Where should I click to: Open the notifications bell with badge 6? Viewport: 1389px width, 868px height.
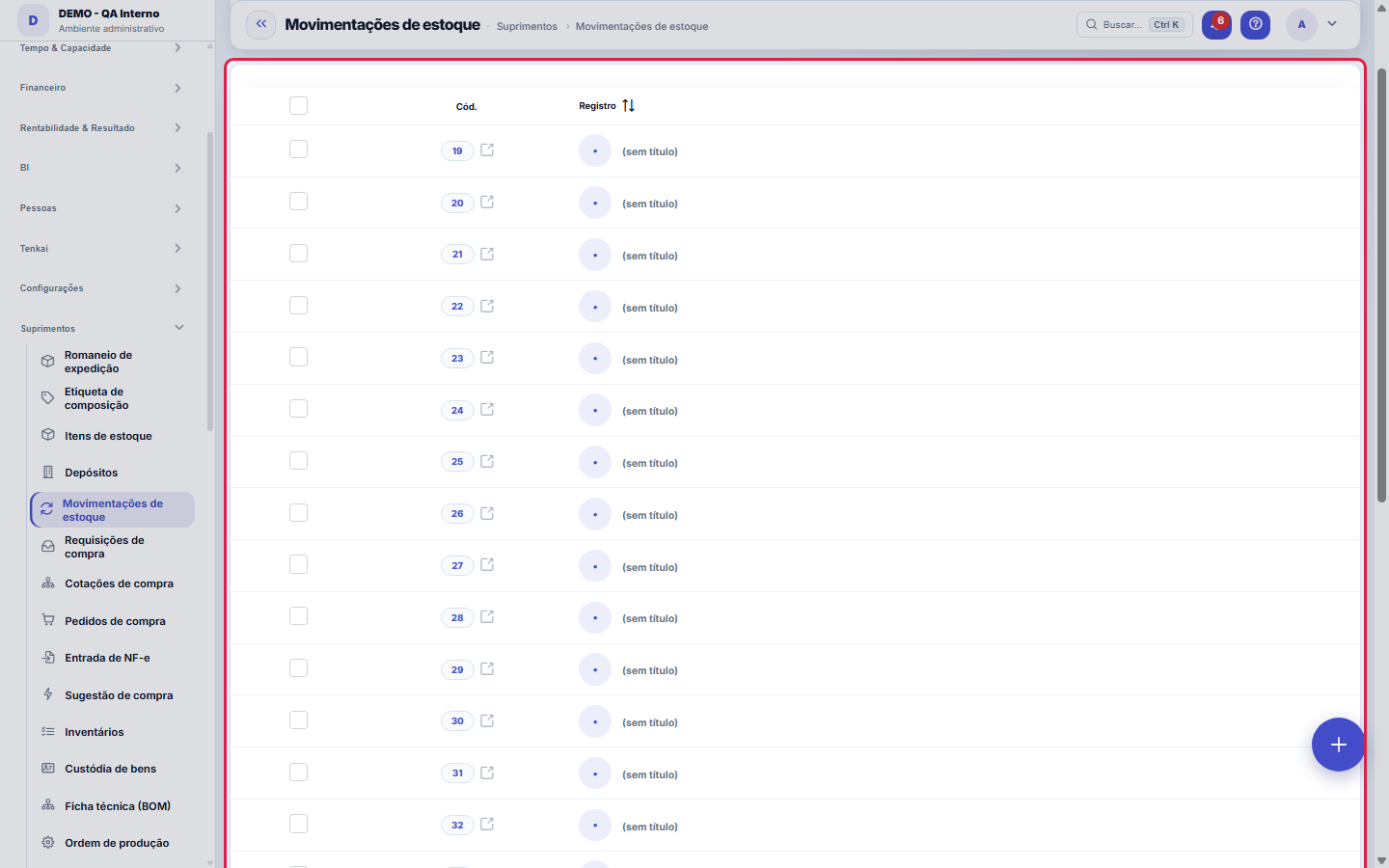pos(1216,24)
